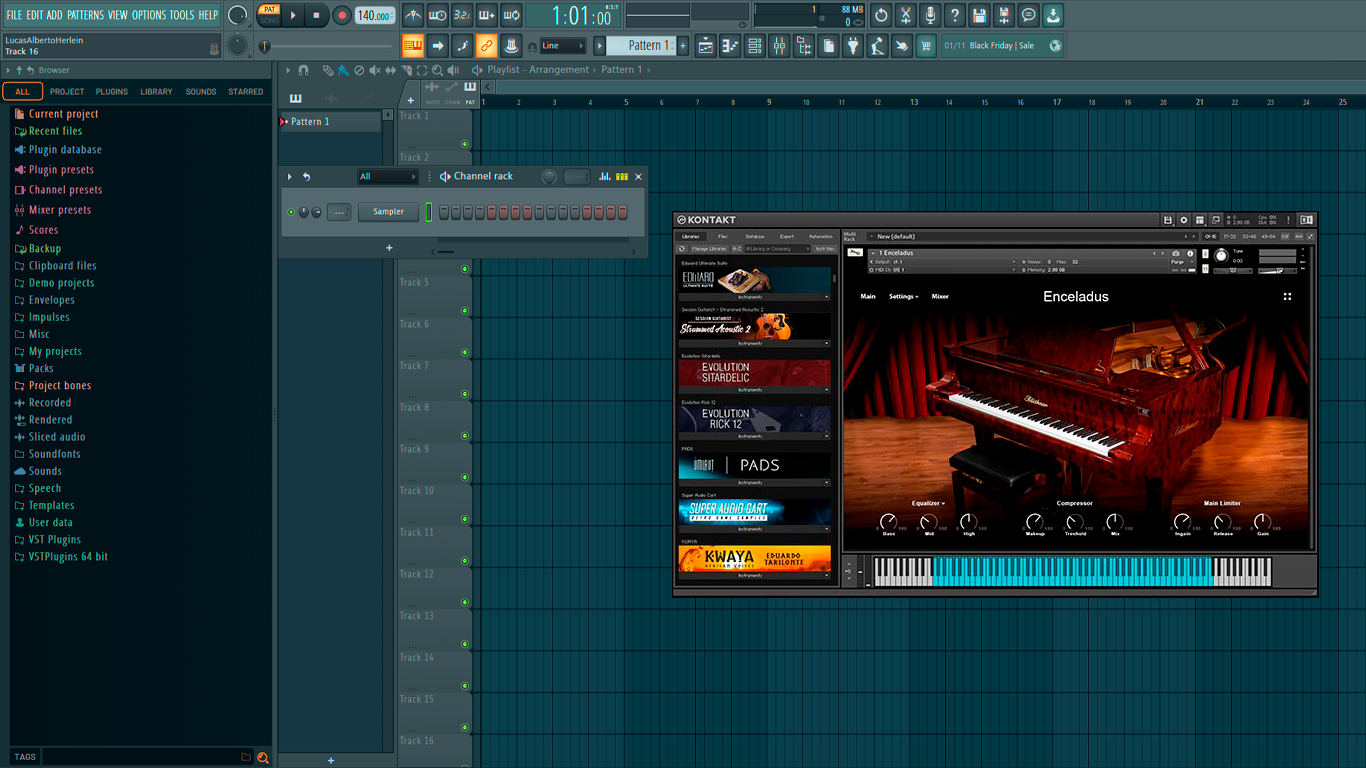
Task: Select the pencil draw tool in playlist
Action: pos(327,70)
